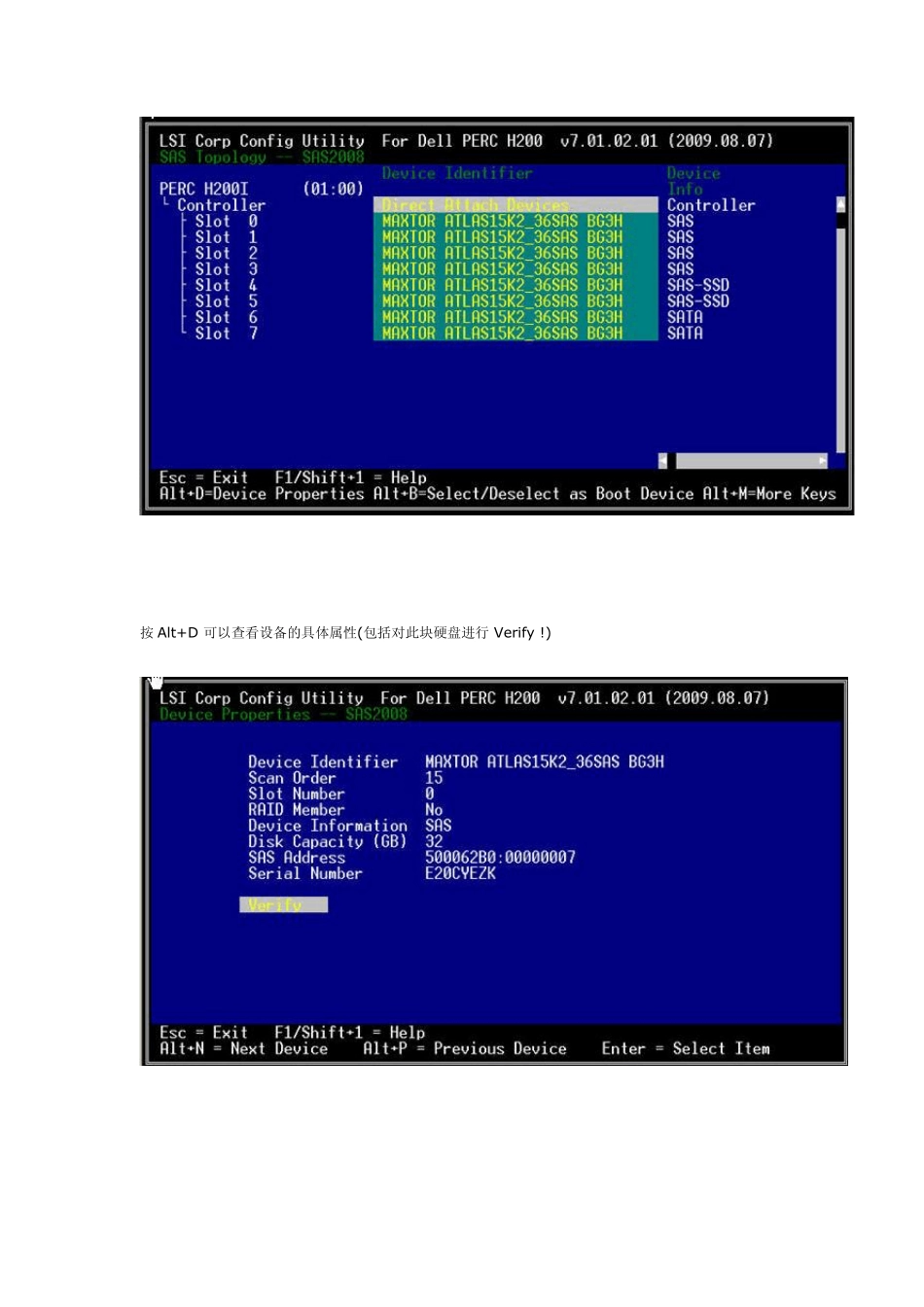924x1307 pixels.
Task: Click Alt+N = Next Device hint
Action: pyautogui.click(x=243, y=1049)
